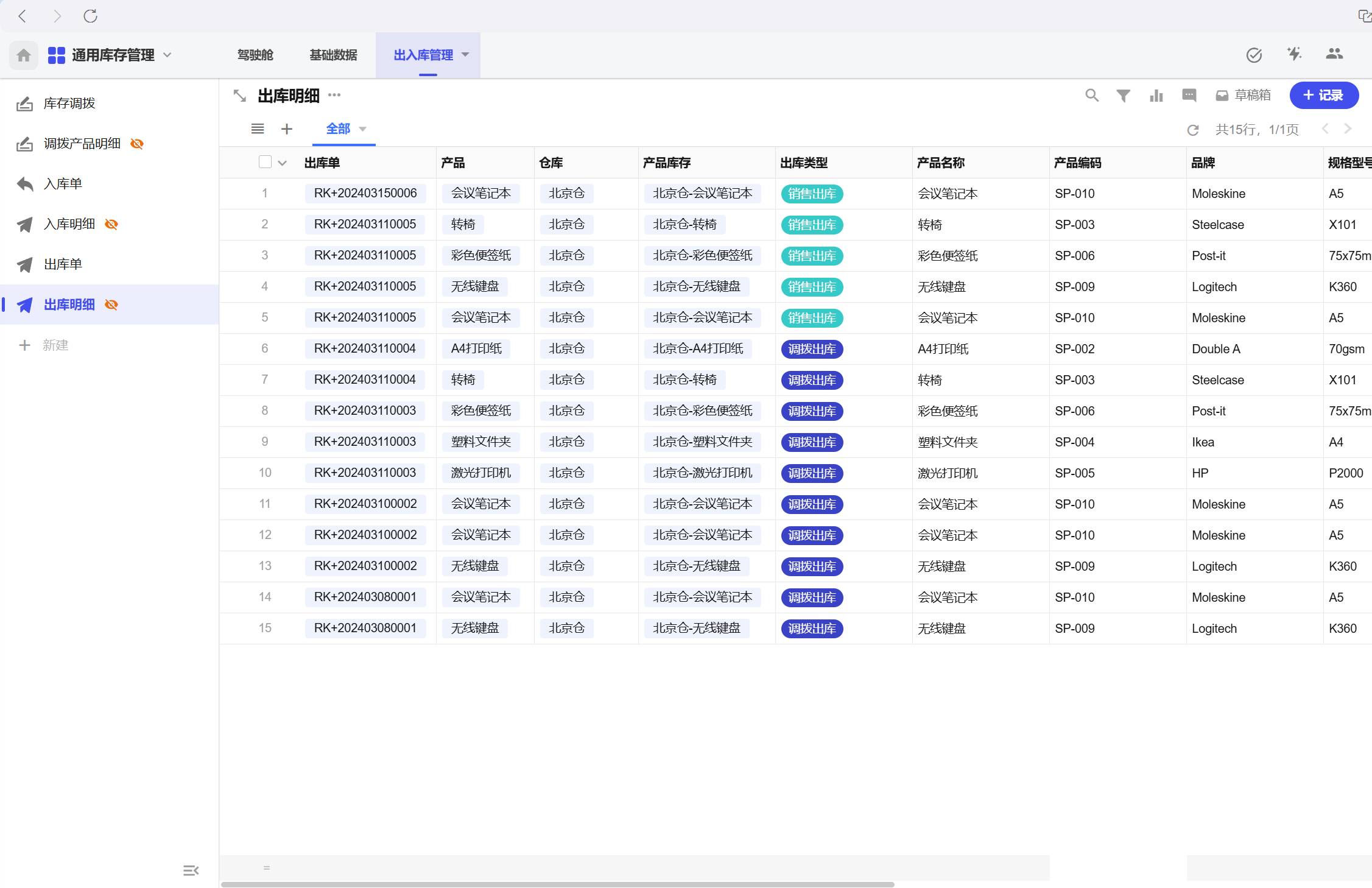The image size is (1372, 888).
Task: Open the users icon at top right
Action: coord(1334,54)
